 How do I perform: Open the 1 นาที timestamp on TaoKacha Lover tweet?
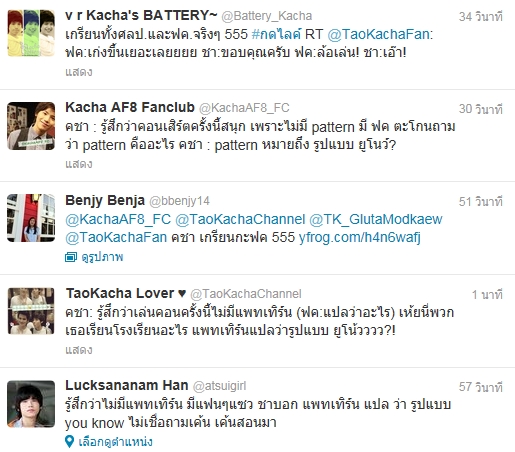pos(487,295)
